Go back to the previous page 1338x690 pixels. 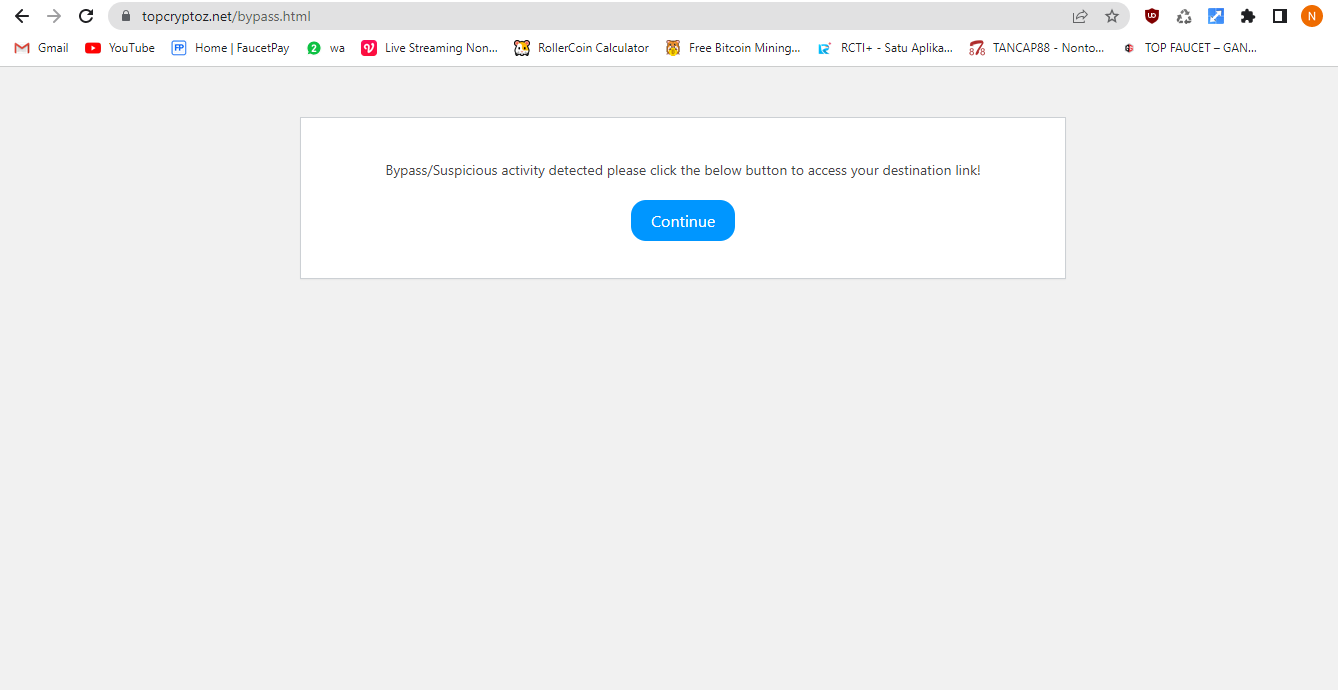(x=21, y=16)
